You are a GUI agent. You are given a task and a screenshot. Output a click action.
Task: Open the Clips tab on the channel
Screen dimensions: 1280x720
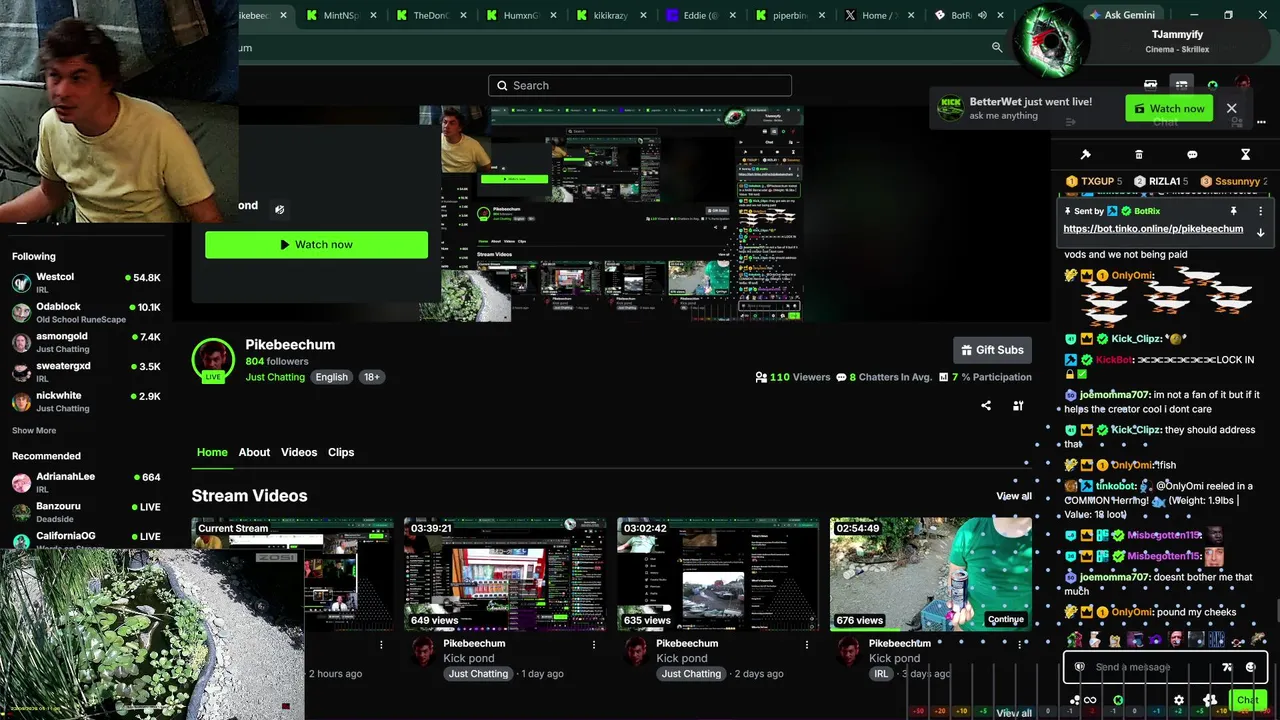coord(341,452)
